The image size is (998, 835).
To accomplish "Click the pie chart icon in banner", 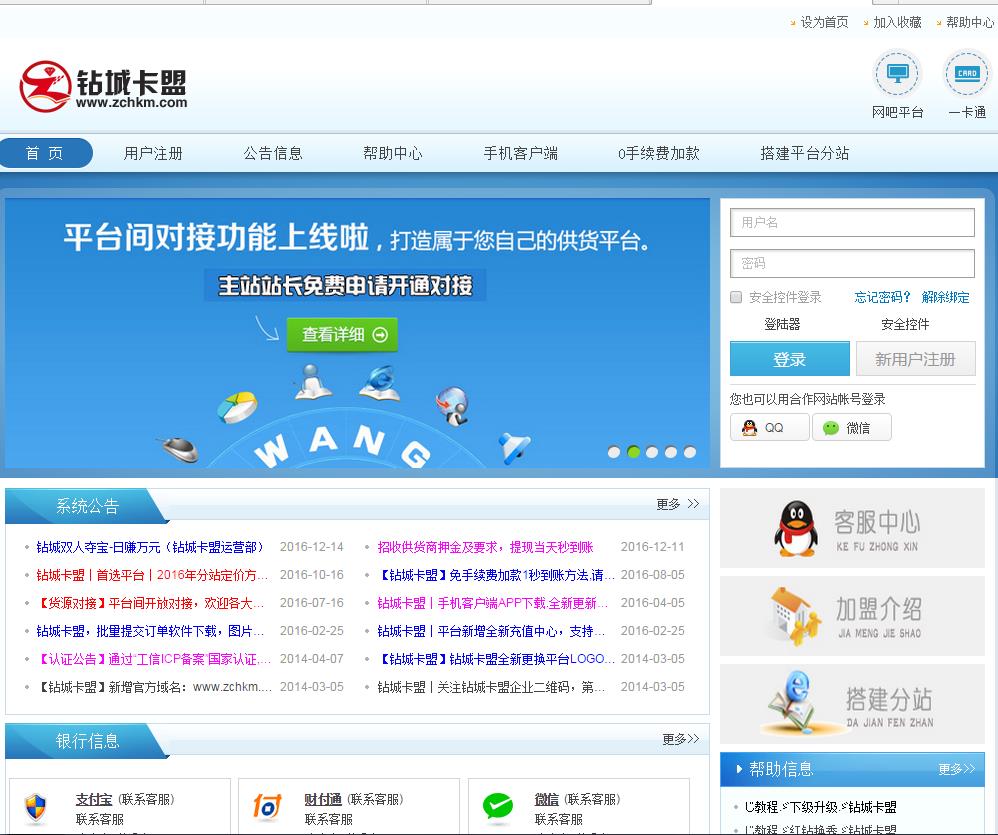I will [x=237, y=407].
